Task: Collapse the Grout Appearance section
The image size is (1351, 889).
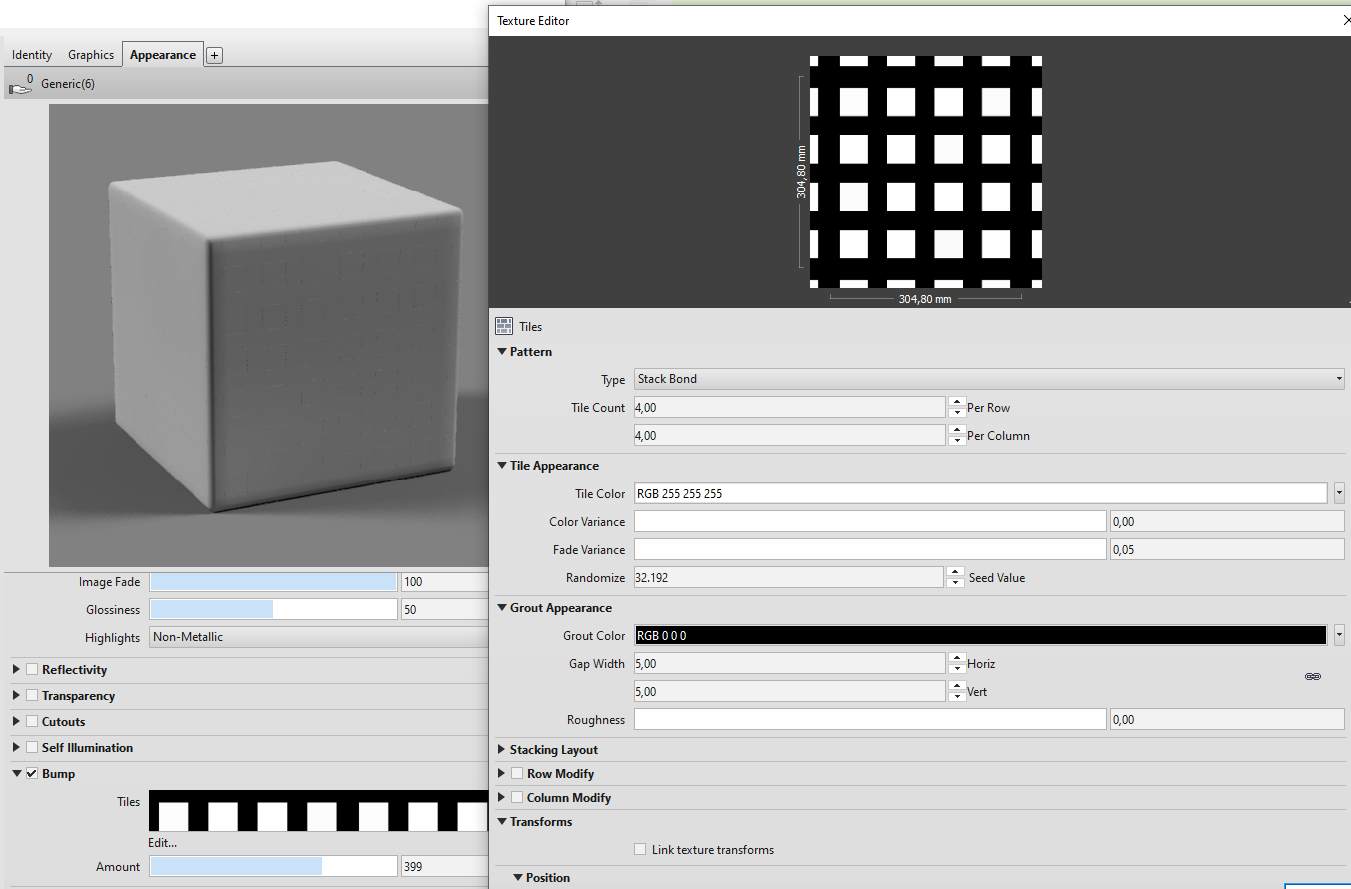Action: point(502,608)
